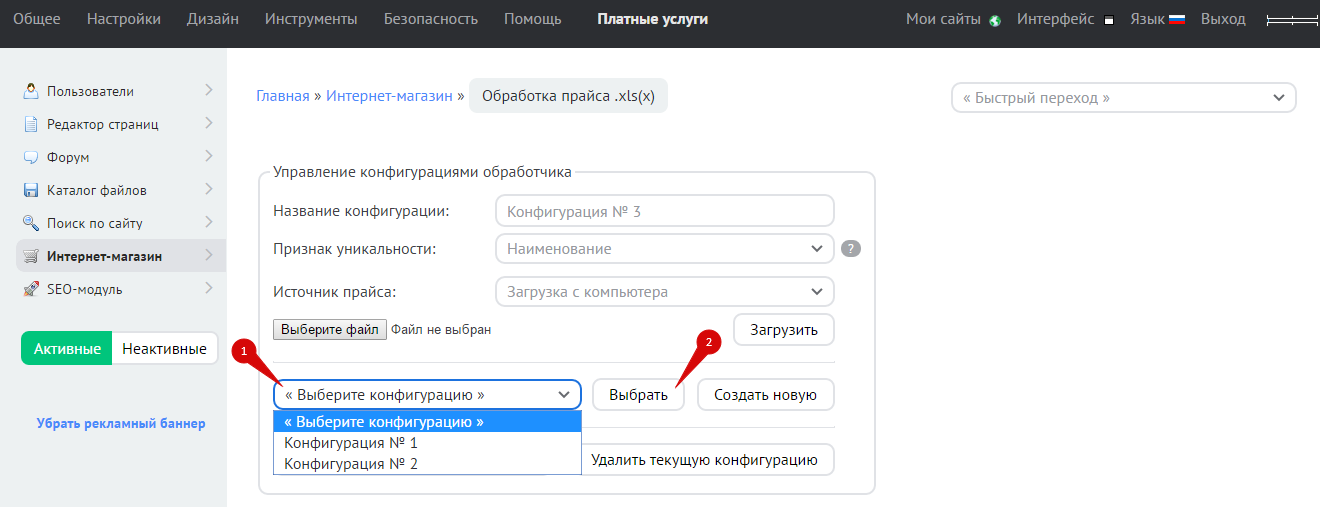Click the gray question mark help icon
The image size is (1320, 507).
click(x=851, y=249)
